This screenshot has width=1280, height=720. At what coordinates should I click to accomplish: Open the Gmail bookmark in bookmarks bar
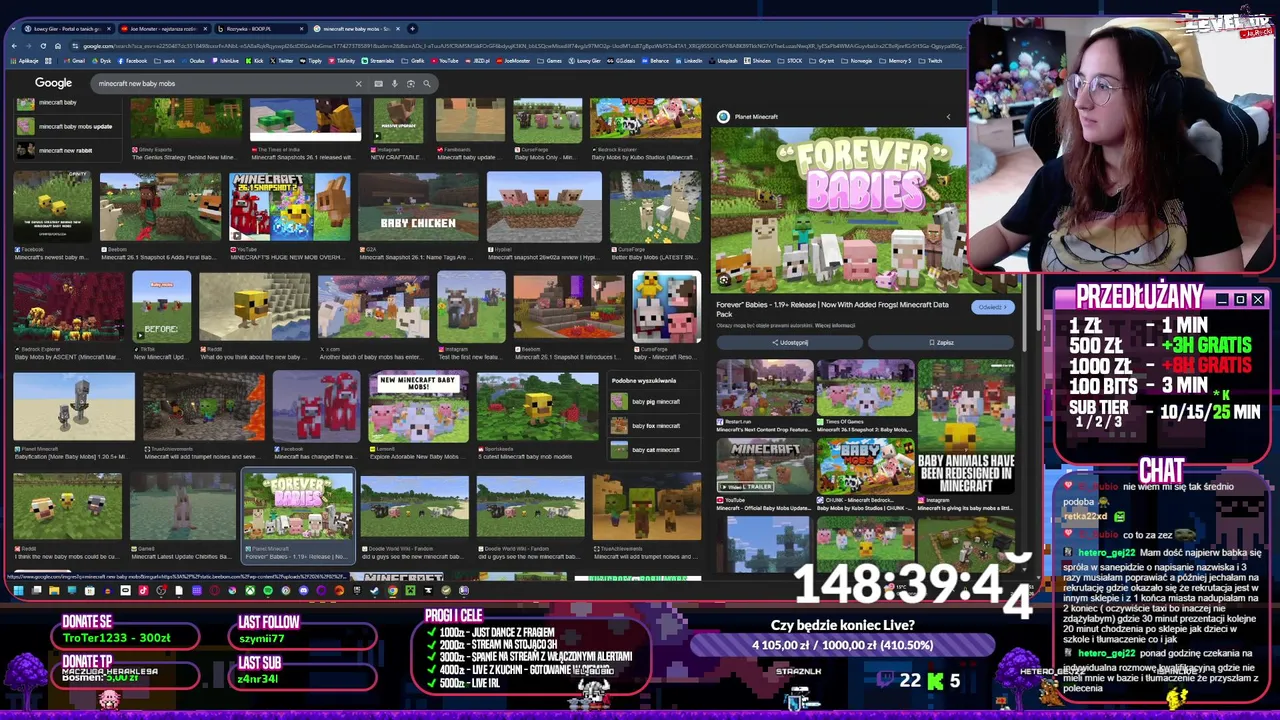pyautogui.click(x=75, y=61)
